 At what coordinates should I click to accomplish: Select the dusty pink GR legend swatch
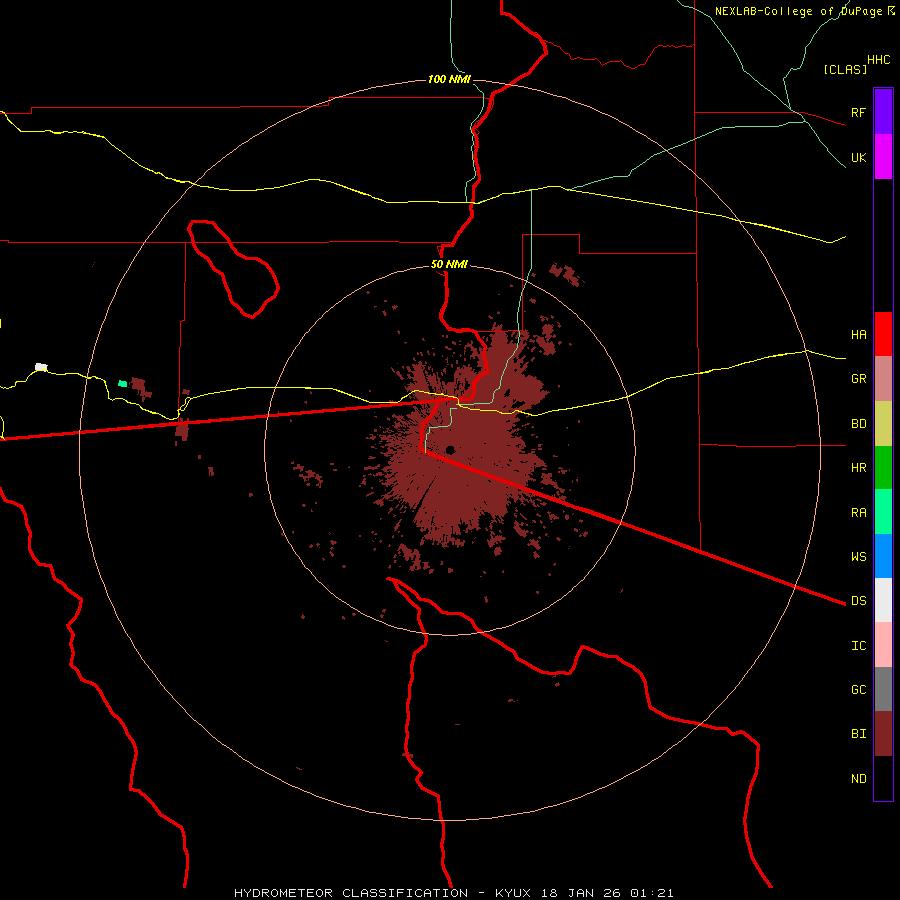click(x=883, y=379)
